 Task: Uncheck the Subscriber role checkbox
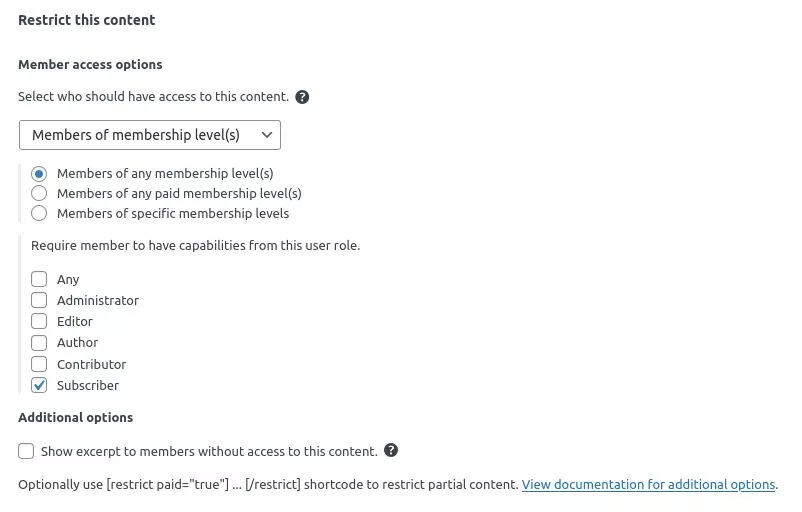pyautogui.click(x=39, y=385)
